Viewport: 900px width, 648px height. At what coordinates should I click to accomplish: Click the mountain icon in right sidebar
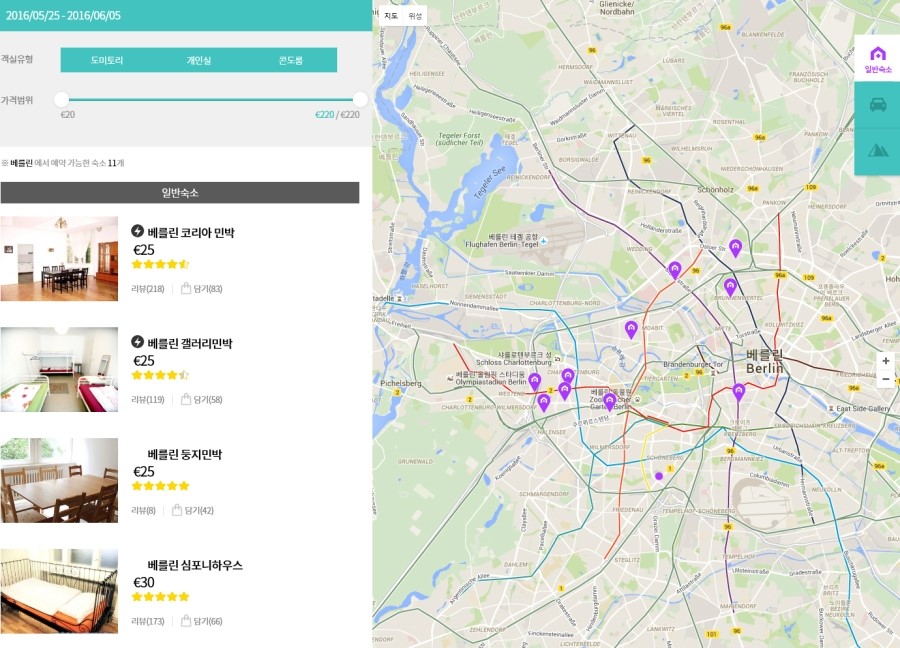click(x=877, y=151)
